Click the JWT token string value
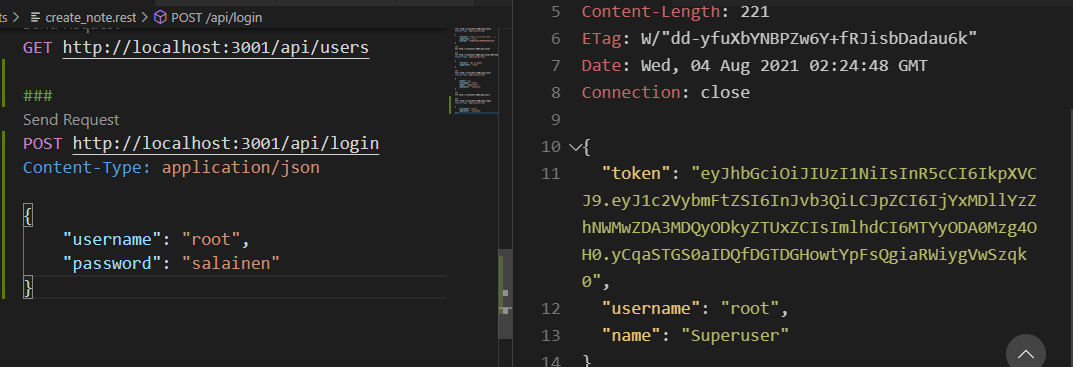Screen dimensions: 1073x367 [809, 227]
